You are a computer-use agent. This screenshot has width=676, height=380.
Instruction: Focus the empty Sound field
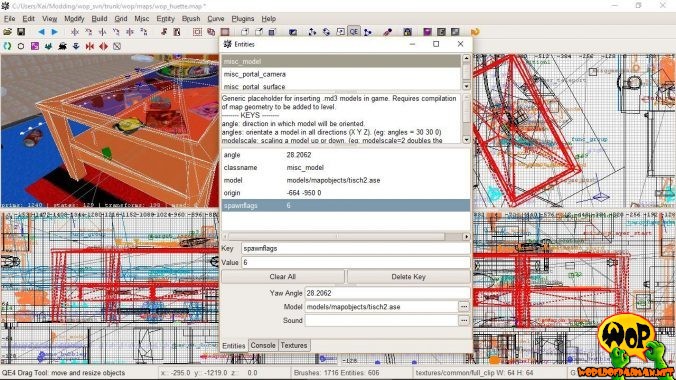(381, 320)
